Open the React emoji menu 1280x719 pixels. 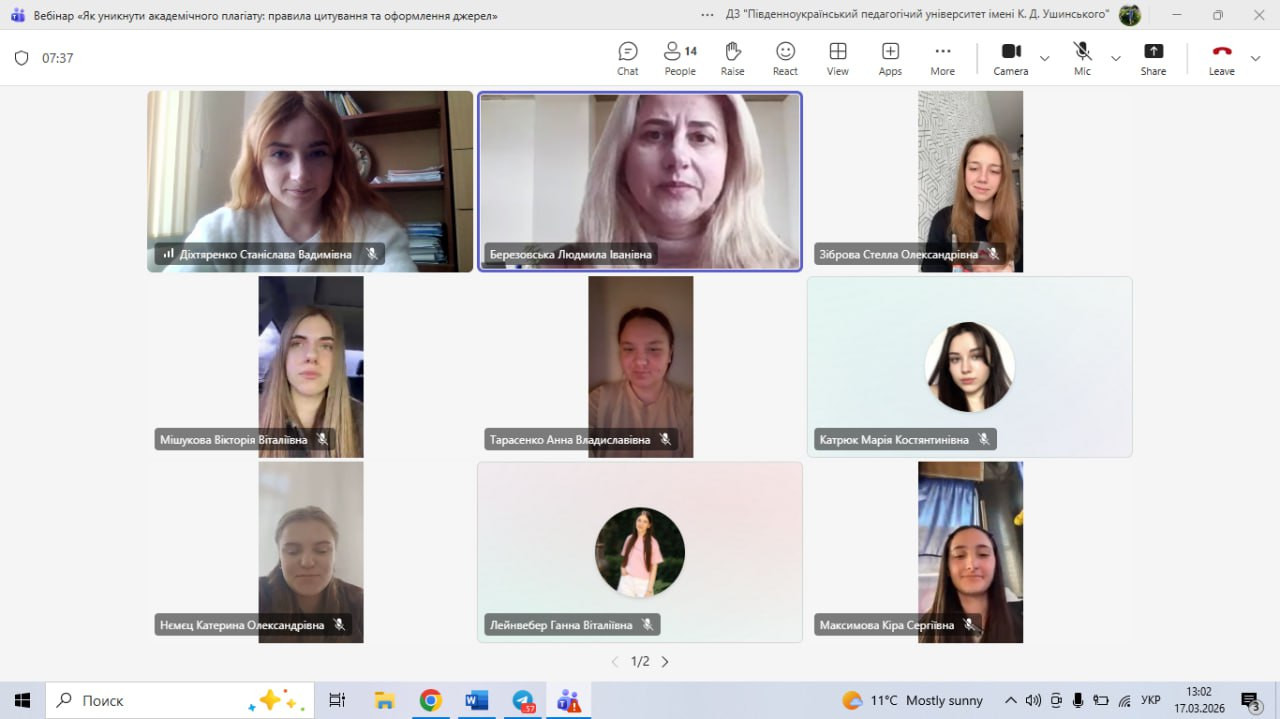click(x=785, y=58)
